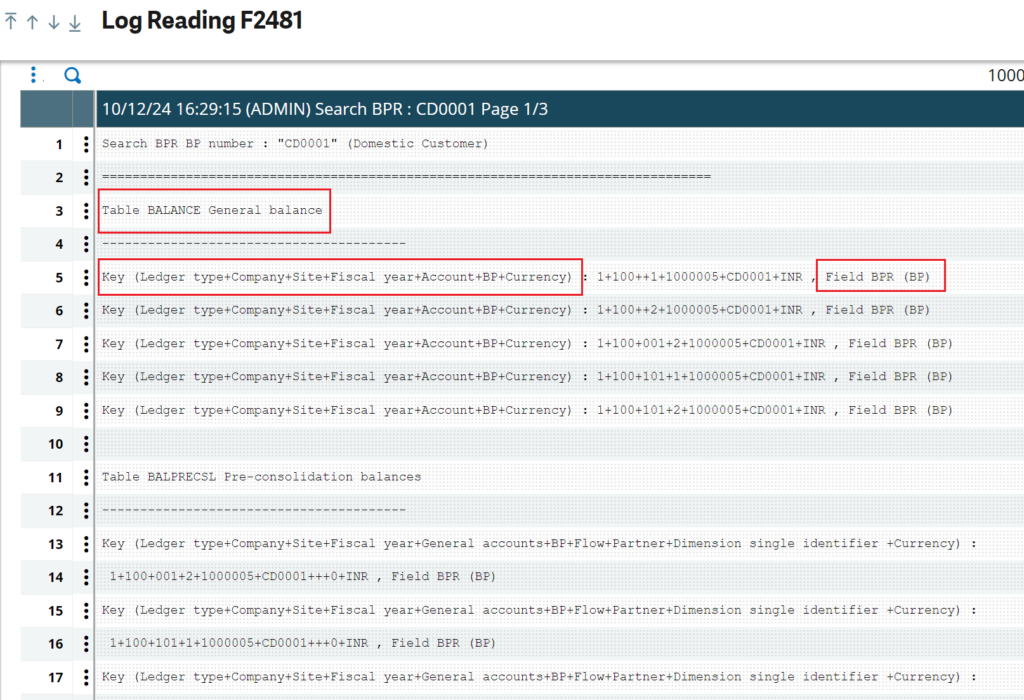
Task: Select the Log Reading F2481 title
Action: click(x=202, y=21)
